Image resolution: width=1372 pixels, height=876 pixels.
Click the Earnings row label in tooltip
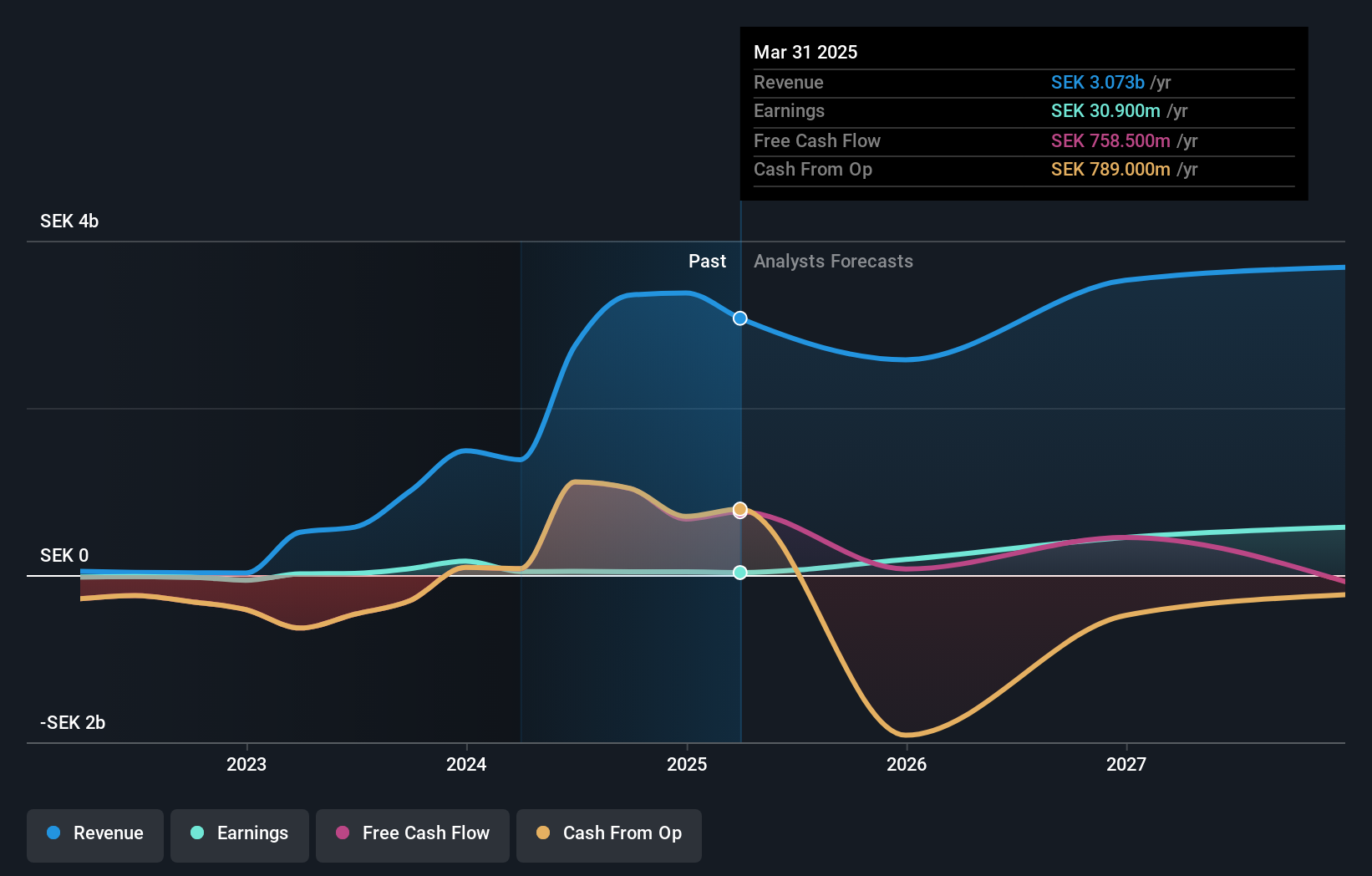coord(789,111)
